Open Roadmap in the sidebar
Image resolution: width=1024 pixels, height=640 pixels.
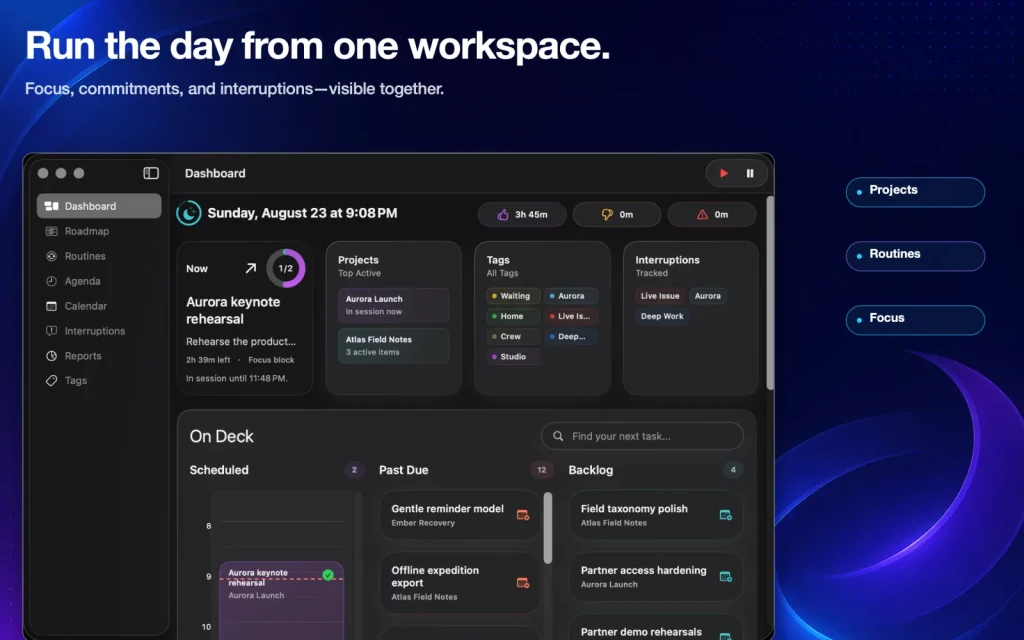99,231
